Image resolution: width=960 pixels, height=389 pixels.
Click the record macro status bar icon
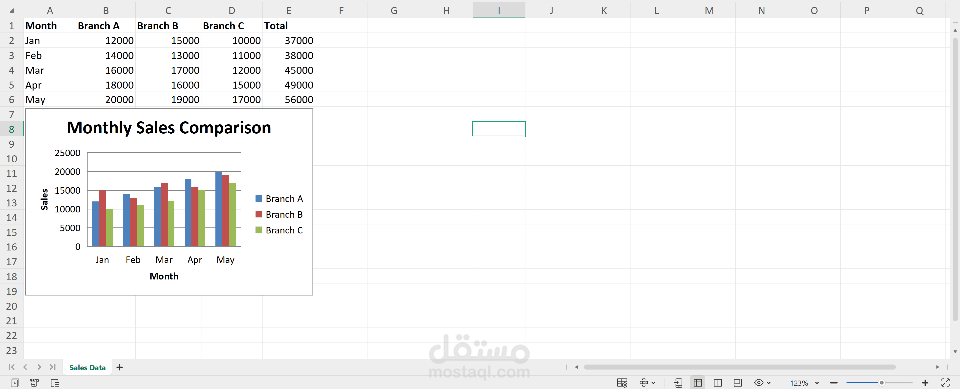point(15,383)
